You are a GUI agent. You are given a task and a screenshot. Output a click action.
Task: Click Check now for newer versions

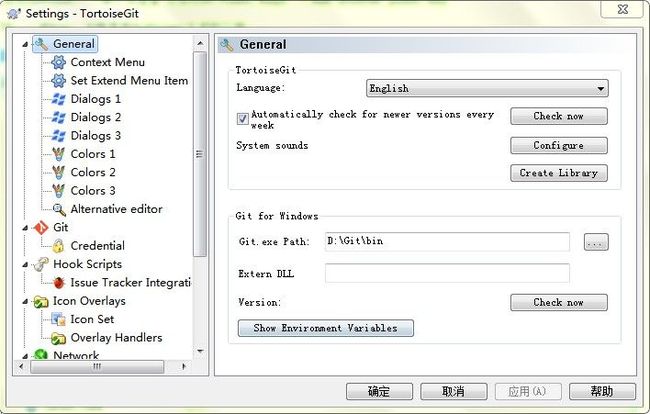559,116
